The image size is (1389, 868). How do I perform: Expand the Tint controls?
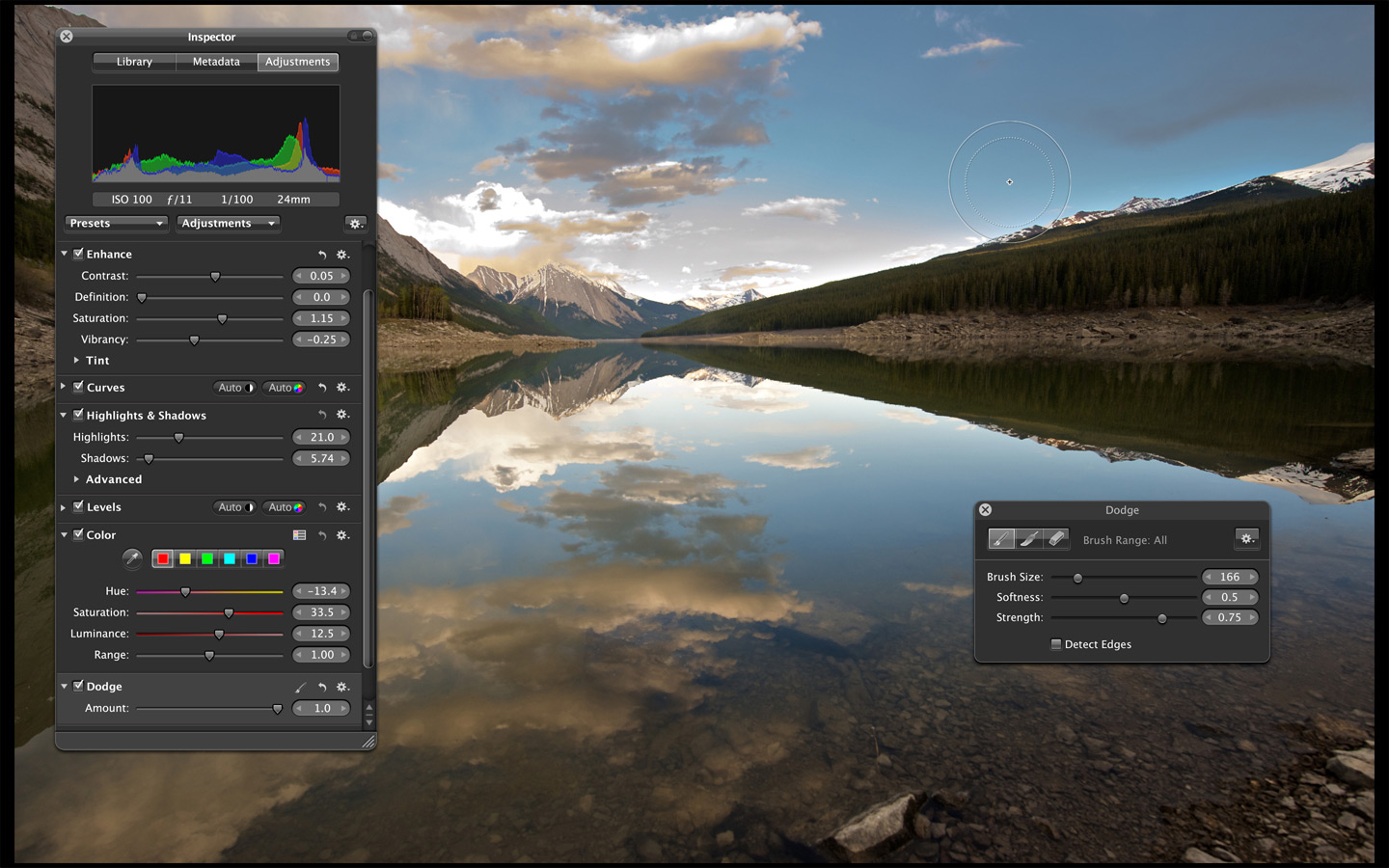[76, 360]
